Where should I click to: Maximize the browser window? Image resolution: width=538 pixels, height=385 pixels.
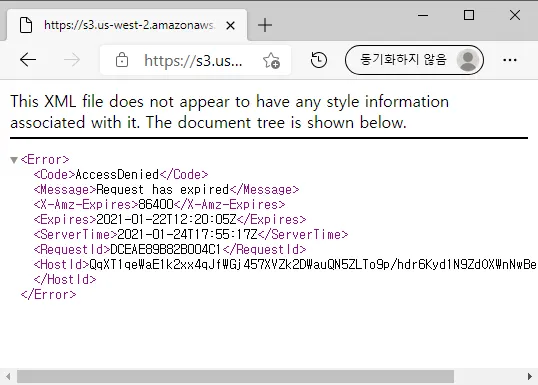tap(469, 15)
